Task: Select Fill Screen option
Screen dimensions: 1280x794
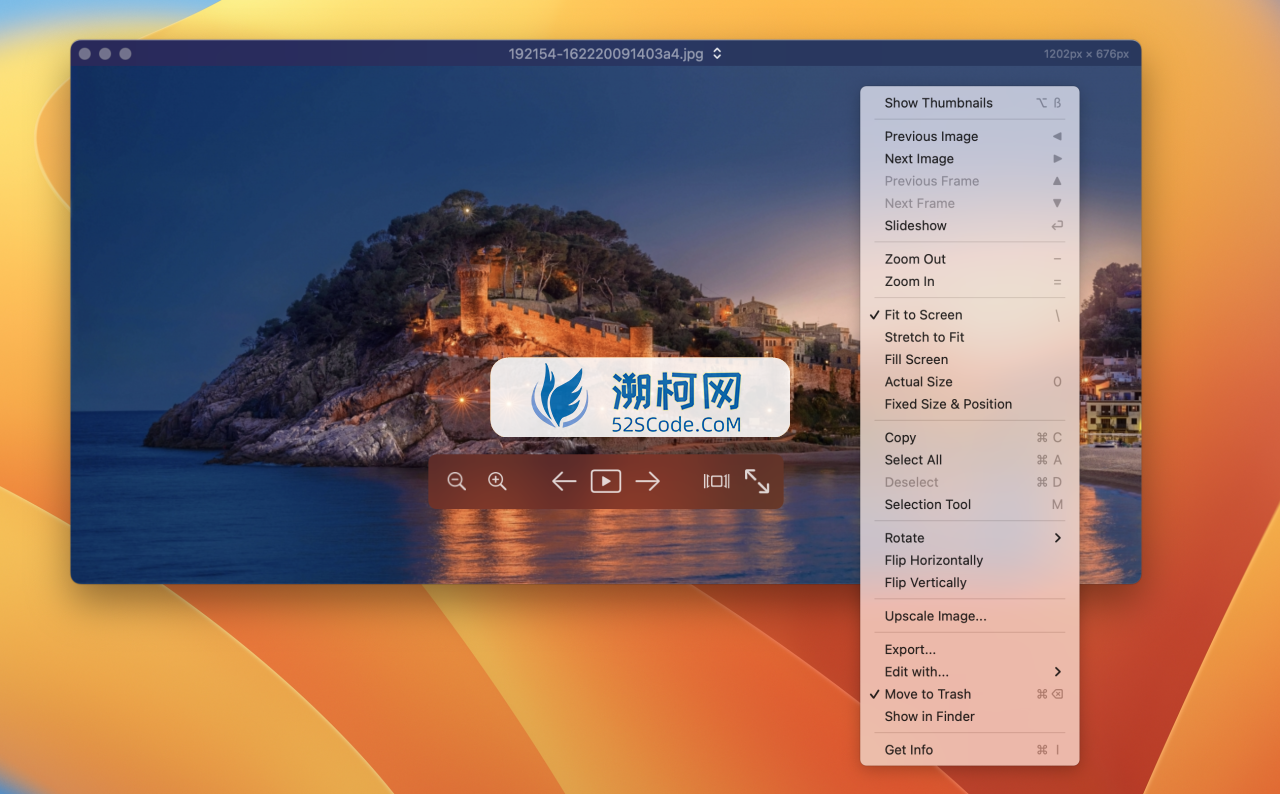Action: (x=970, y=359)
